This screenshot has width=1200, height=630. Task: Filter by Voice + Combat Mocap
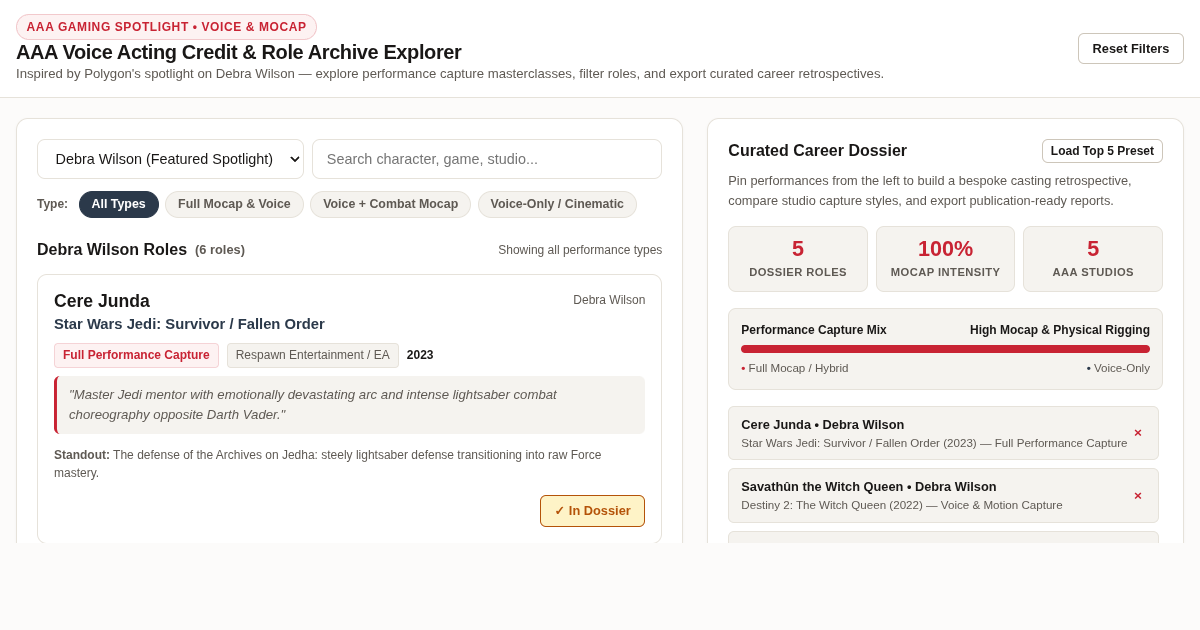pos(390,204)
